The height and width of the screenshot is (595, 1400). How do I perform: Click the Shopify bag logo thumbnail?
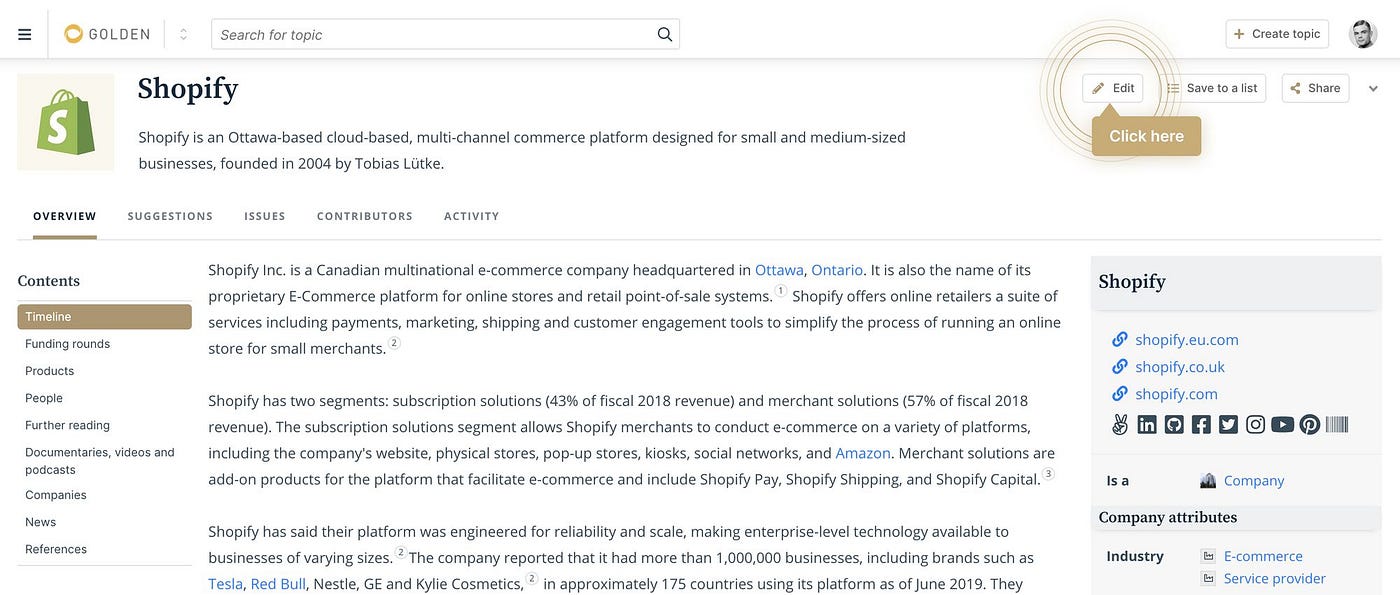coord(66,122)
